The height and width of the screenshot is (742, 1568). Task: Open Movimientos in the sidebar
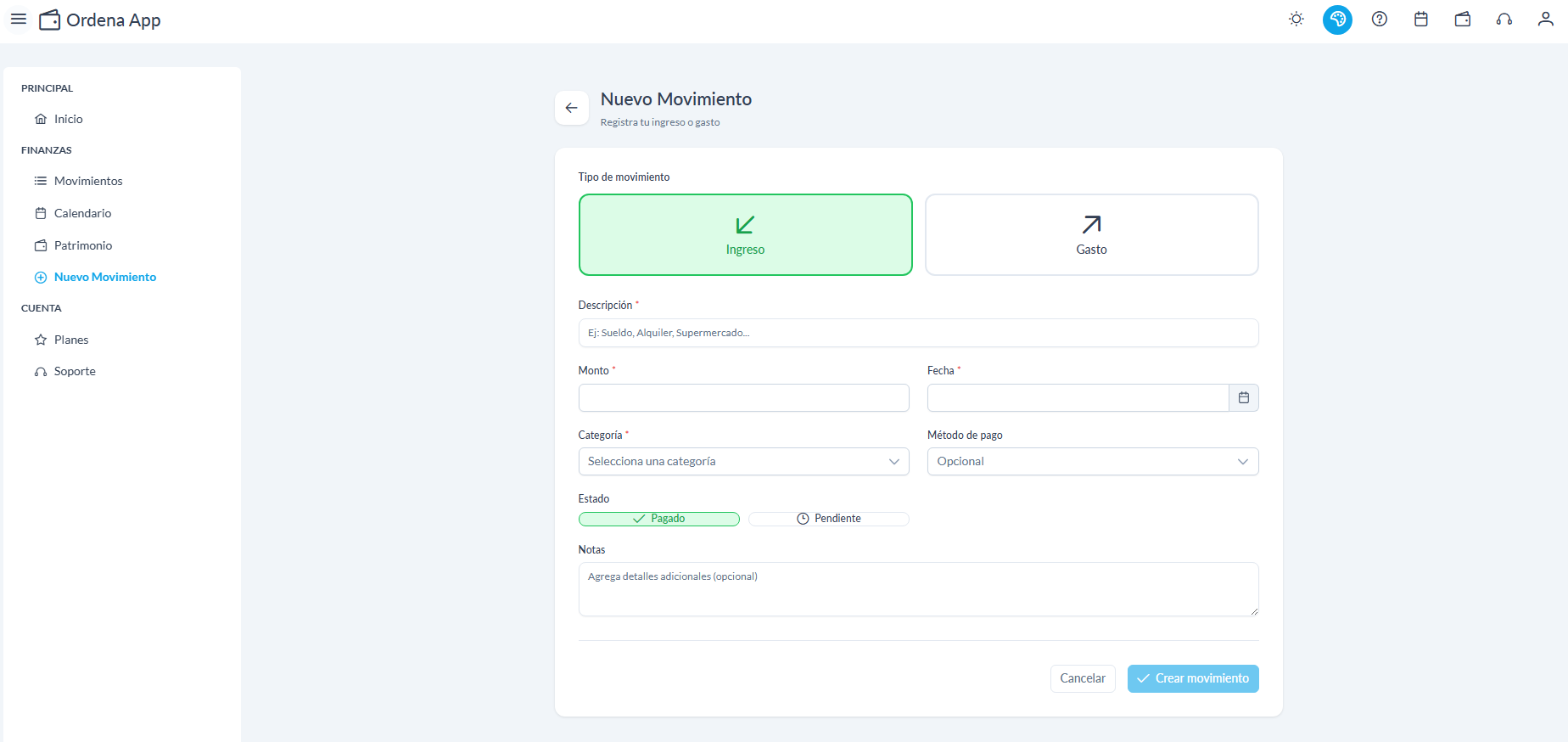click(88, 181)
